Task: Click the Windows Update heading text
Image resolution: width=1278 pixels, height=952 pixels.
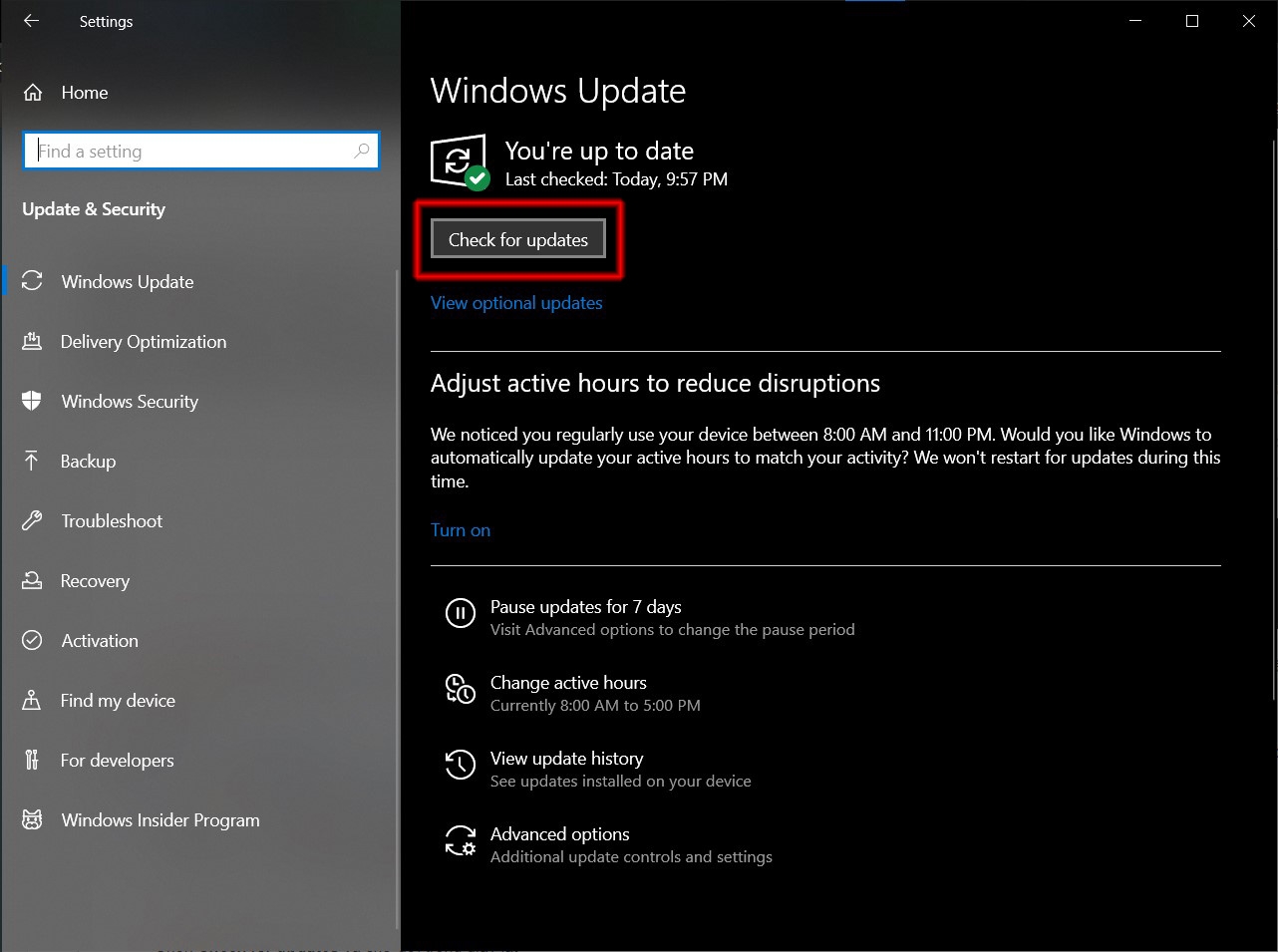Action: [558, 91]
